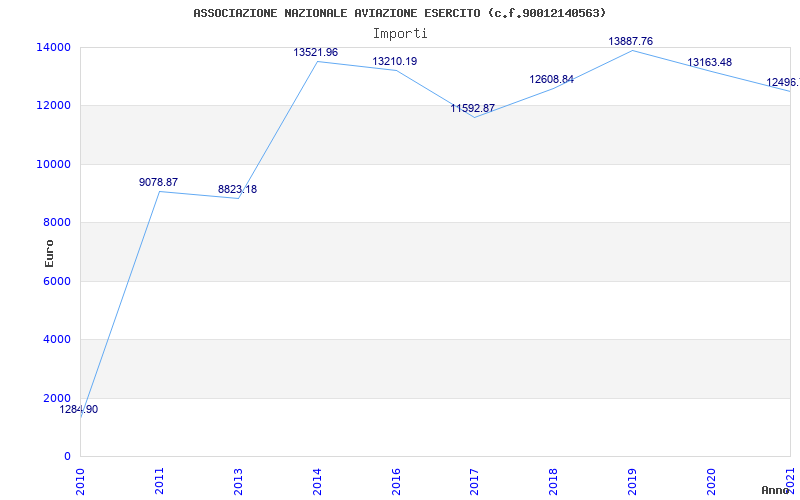
Task: Click the data label 9078.87
Action: [158, 182]
